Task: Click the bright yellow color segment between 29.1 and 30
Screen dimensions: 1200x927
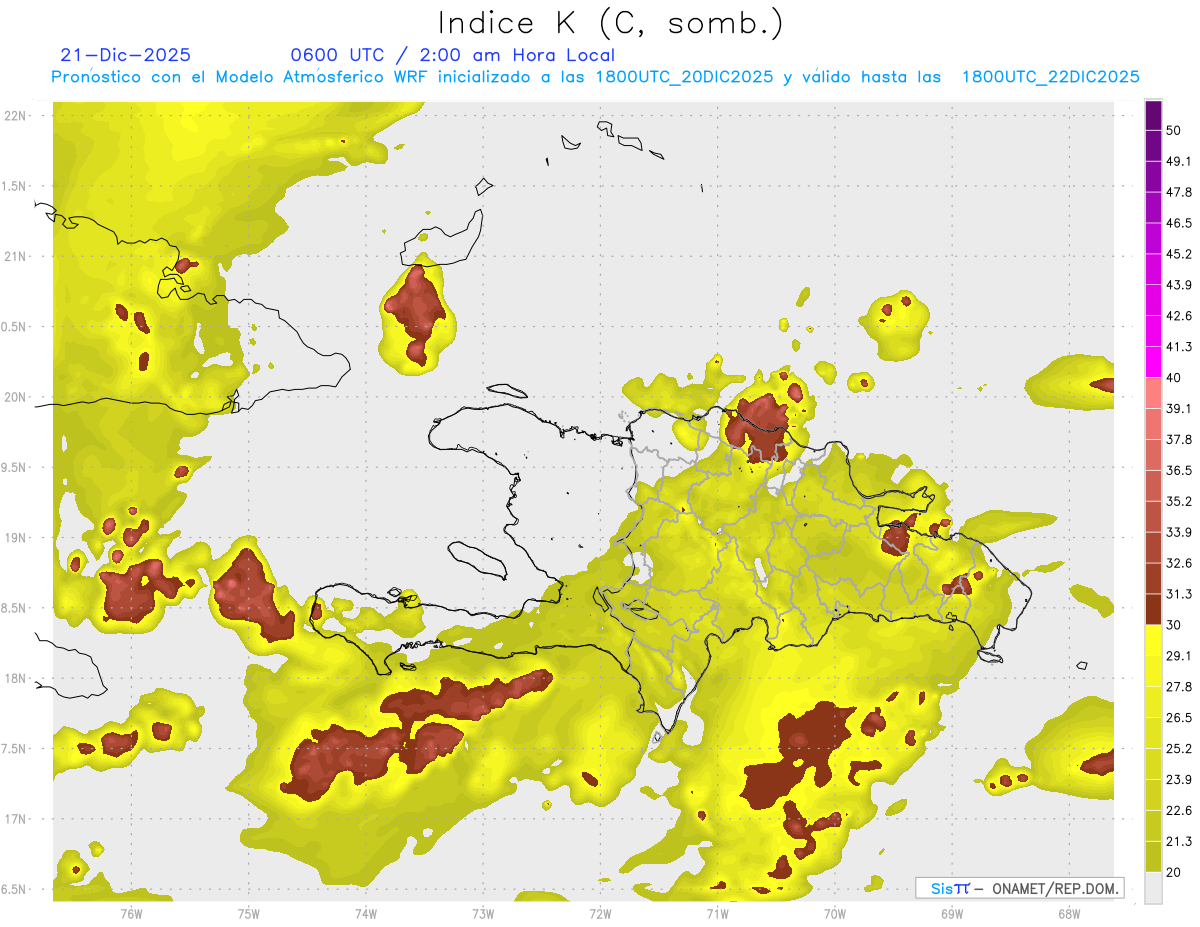Action: [x=1153, y=641]
